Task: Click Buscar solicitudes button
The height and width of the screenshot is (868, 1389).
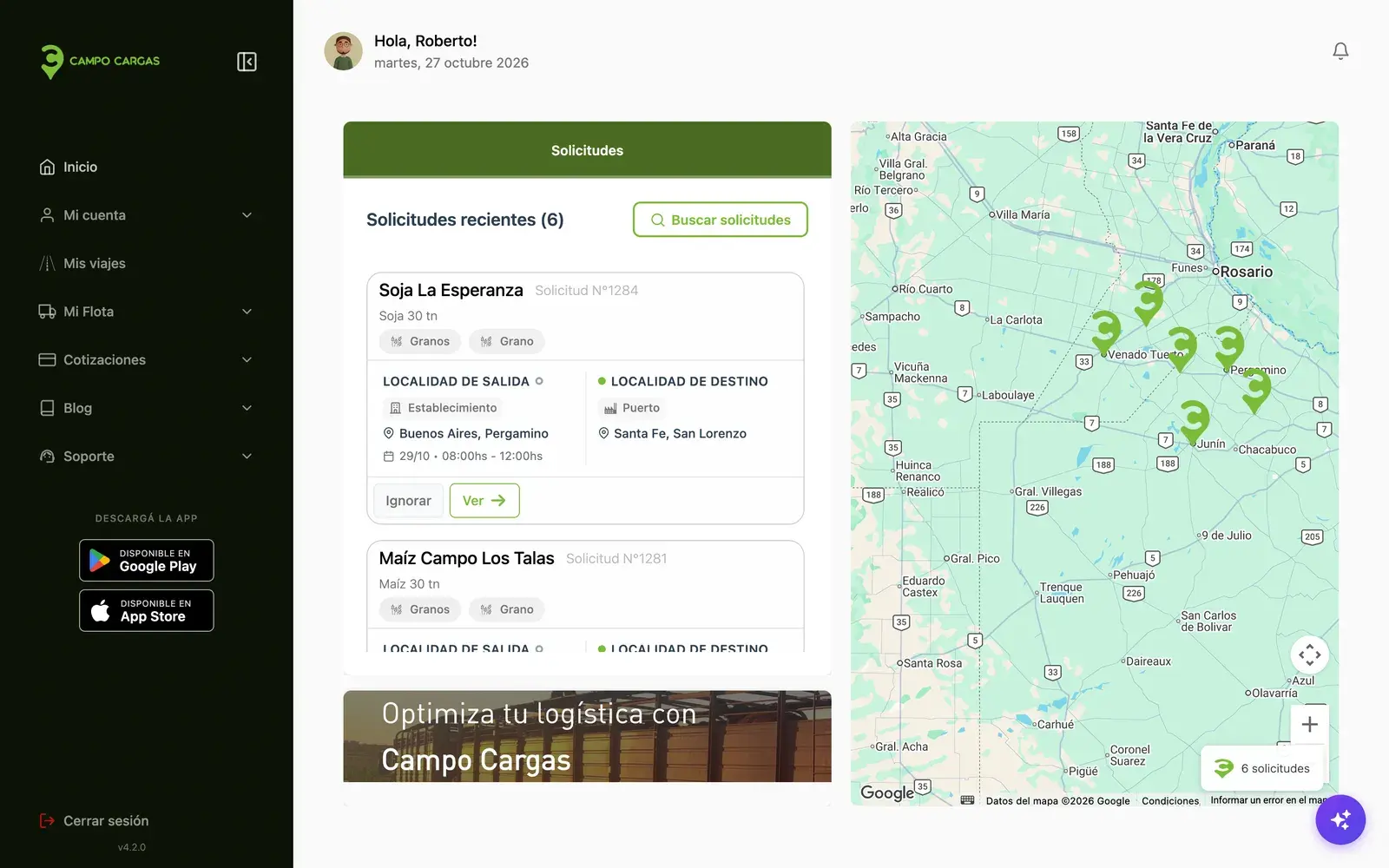Action: click(x=721, y=220)
